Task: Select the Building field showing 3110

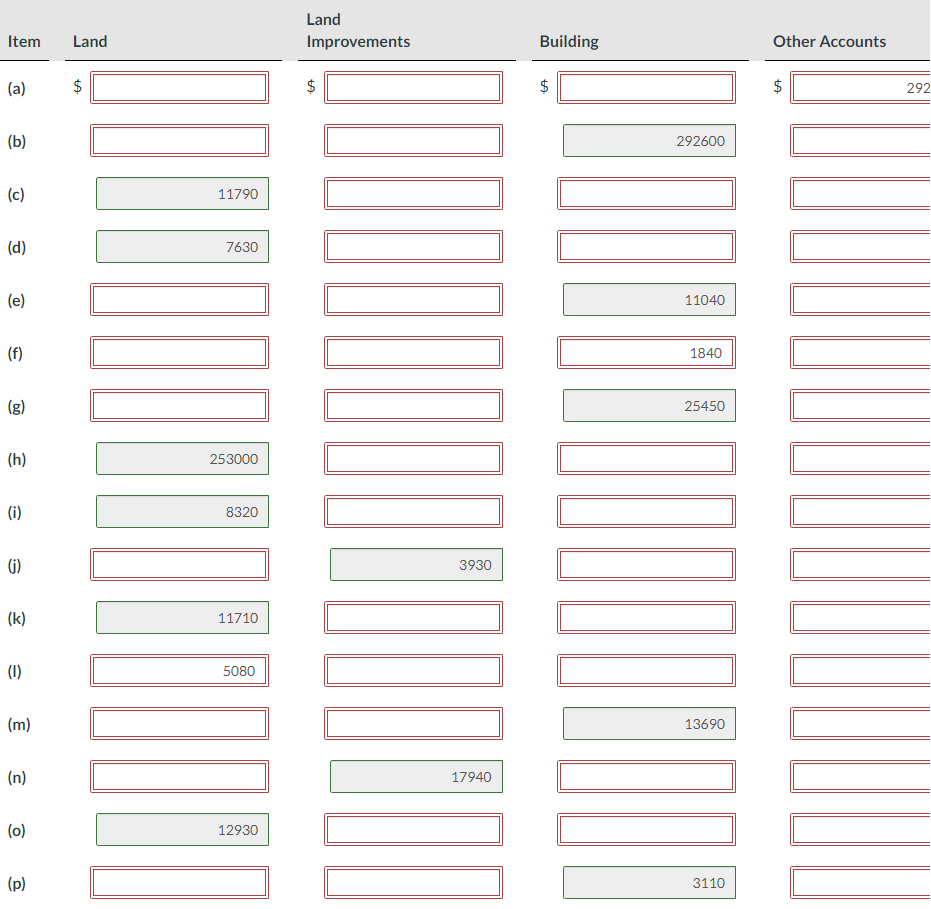Action: tap(649, 882)
